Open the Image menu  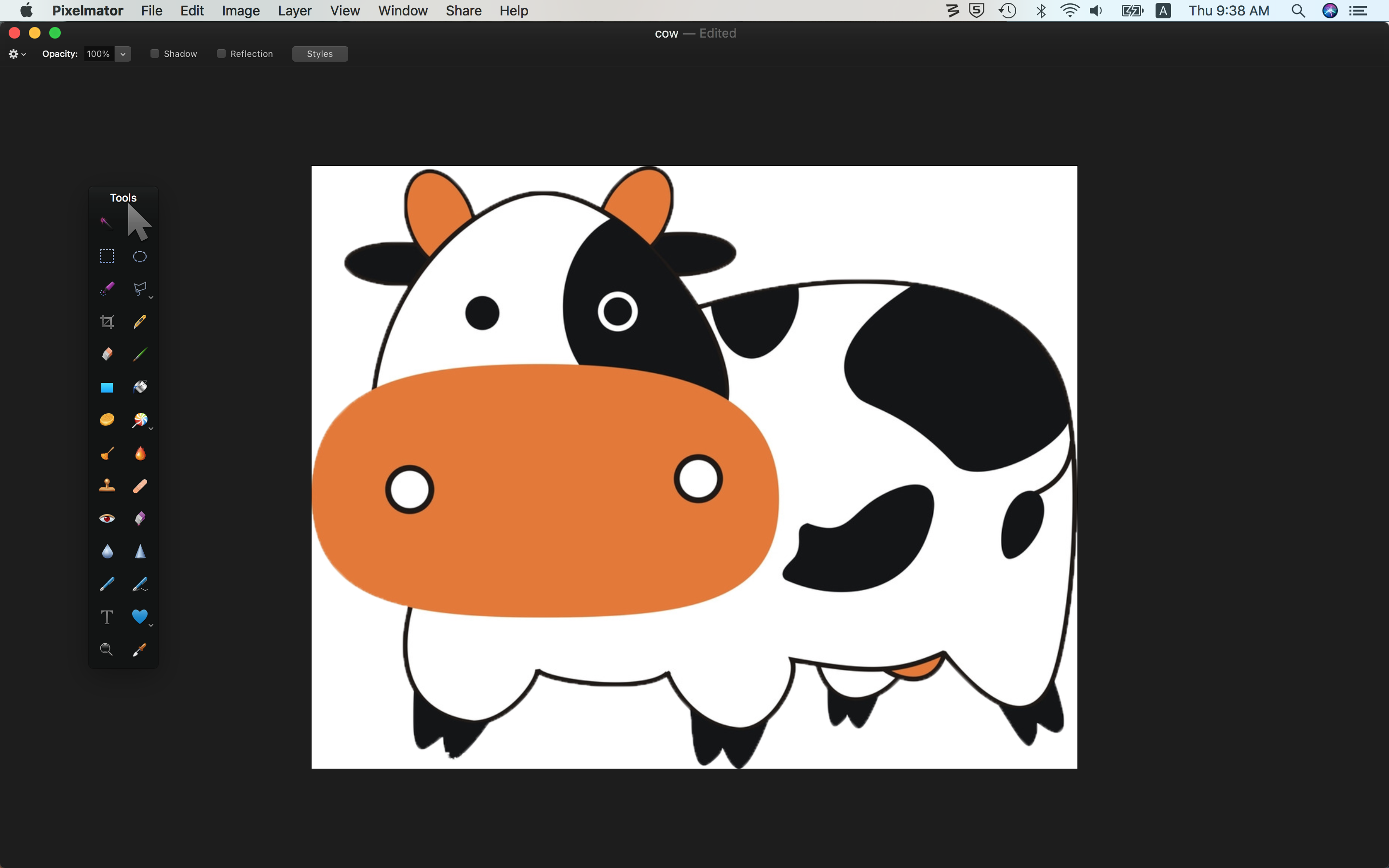point(241,10)
